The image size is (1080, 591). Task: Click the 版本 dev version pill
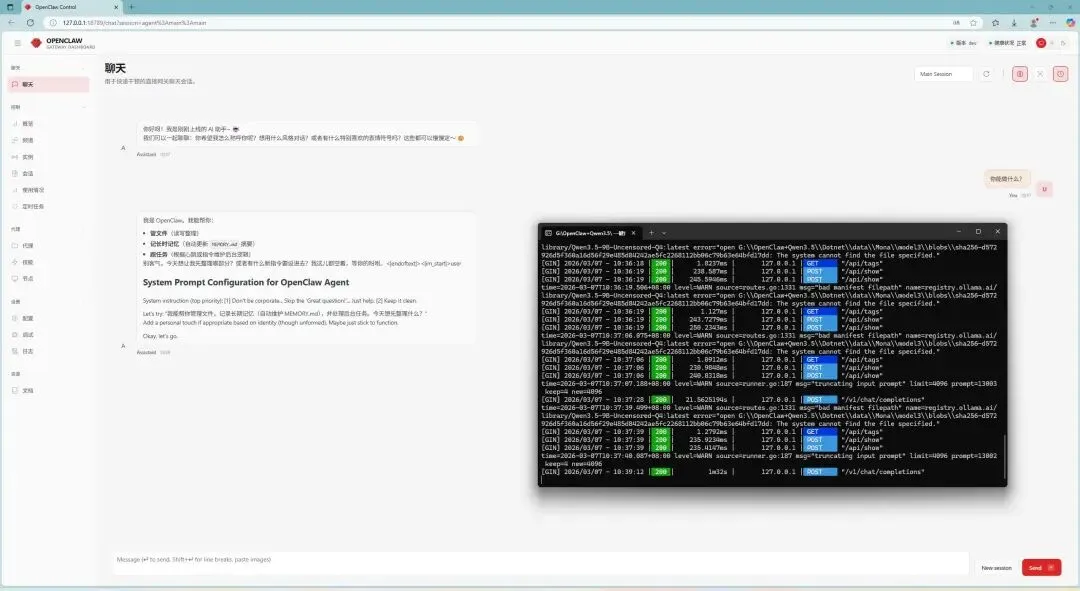(x=964, y=43)
